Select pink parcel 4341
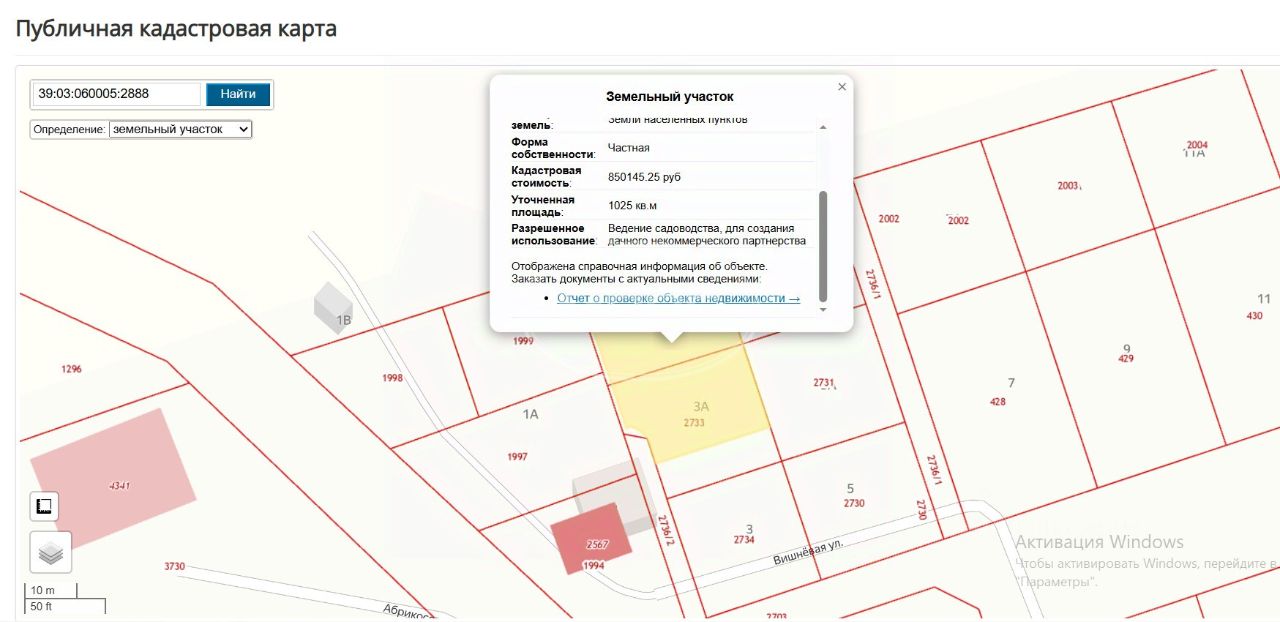 pyautogui.click(x=112, y=481)
